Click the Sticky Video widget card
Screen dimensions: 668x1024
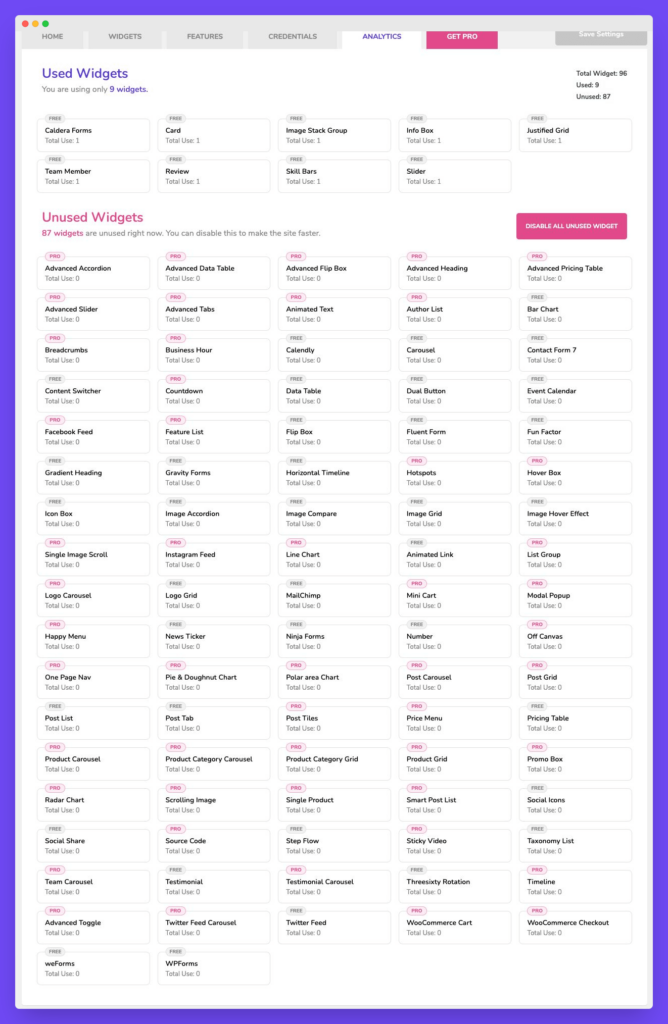tap(455, 845)
